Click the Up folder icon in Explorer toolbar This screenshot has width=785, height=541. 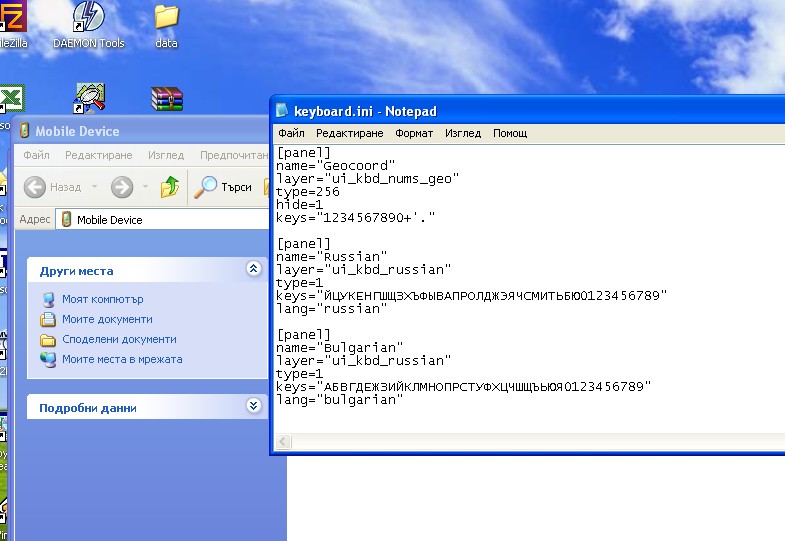[171, 187]
